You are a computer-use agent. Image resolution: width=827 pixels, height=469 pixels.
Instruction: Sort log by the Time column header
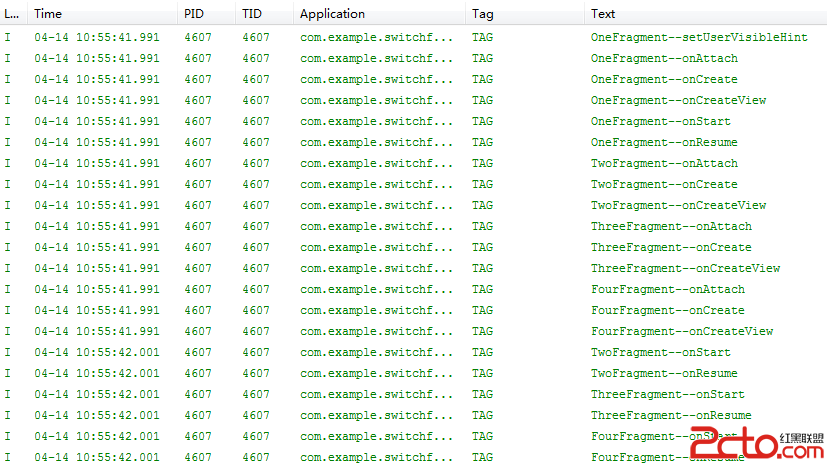[x=48, y=14]
